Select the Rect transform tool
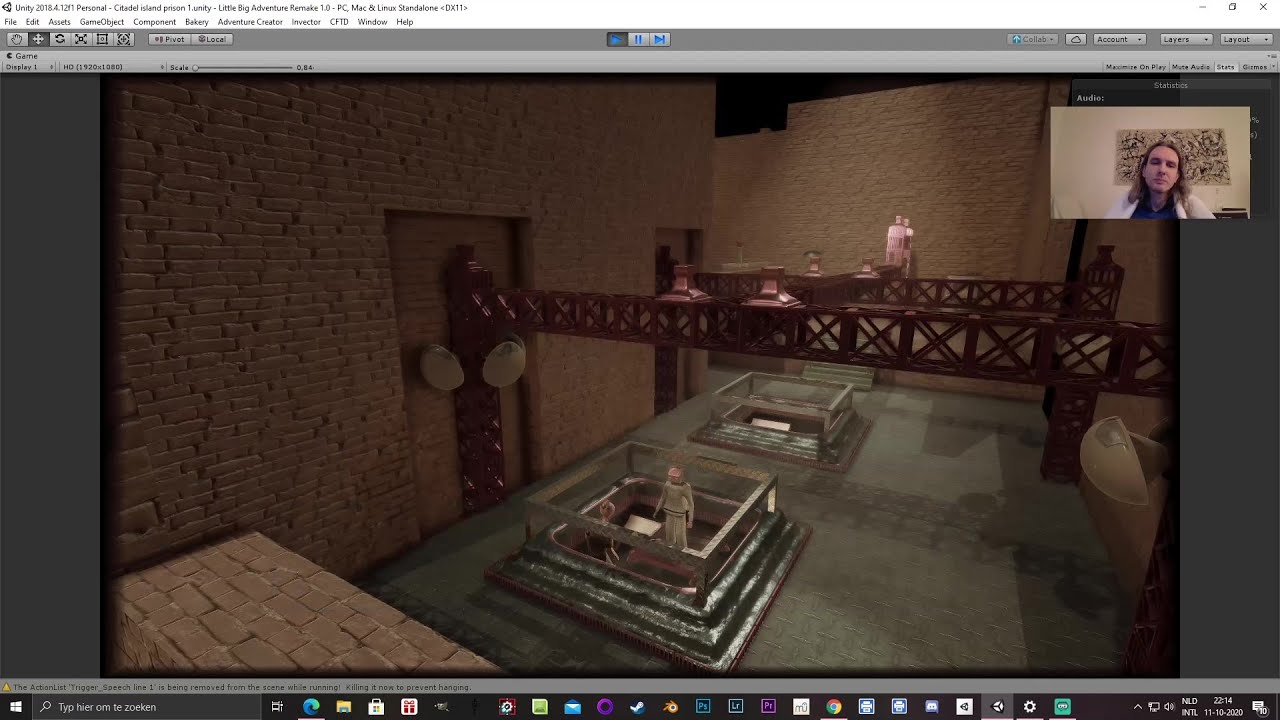Image resolution: width=1280 pixels, height=720 pixels. click(x=102, y=39)
